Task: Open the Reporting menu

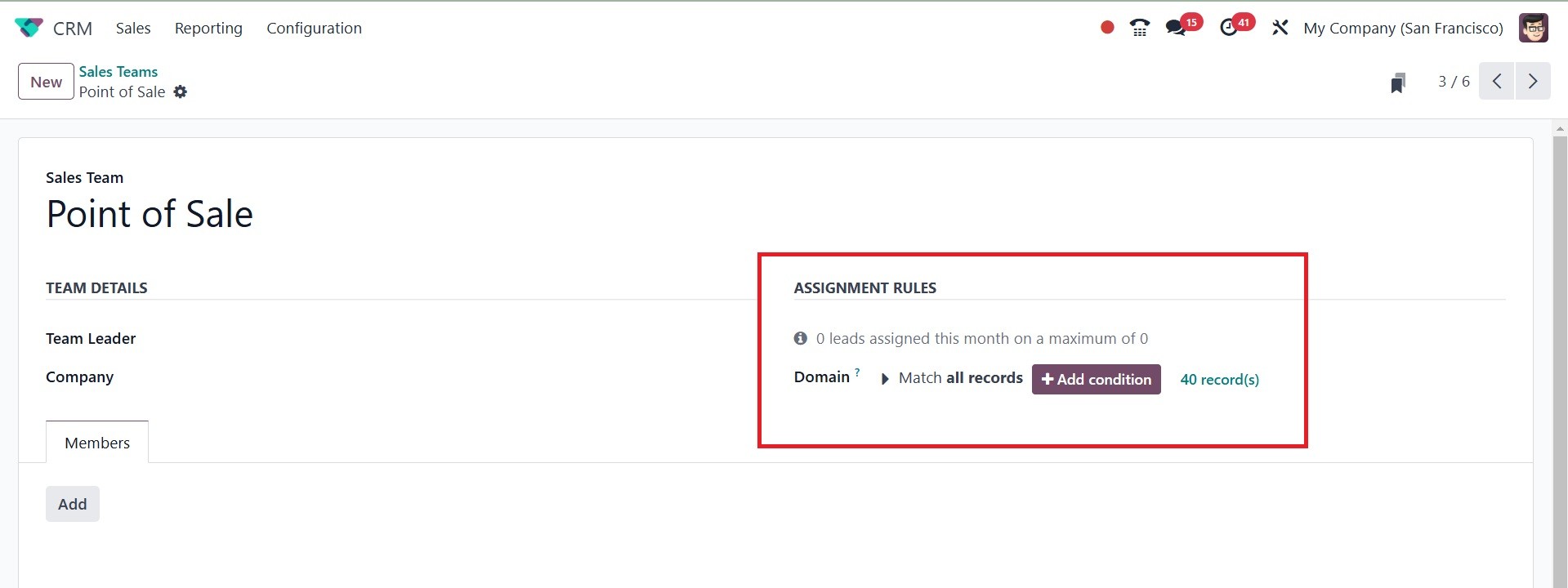Action: 208,28
